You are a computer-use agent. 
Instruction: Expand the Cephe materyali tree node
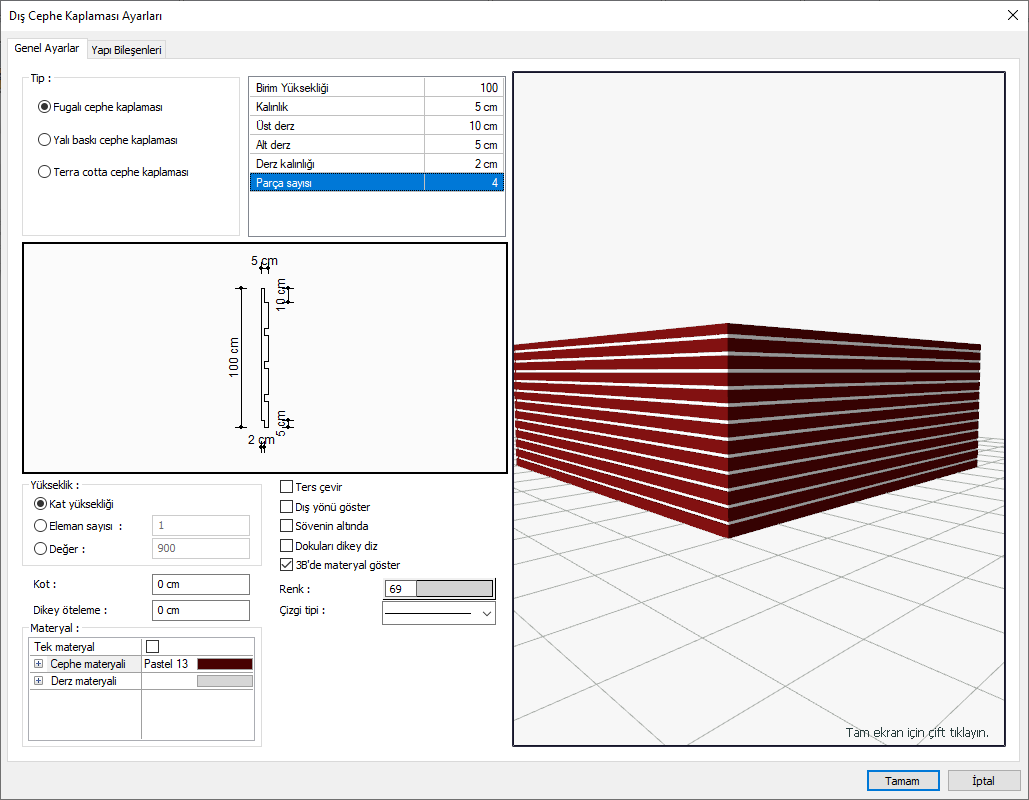39,664
